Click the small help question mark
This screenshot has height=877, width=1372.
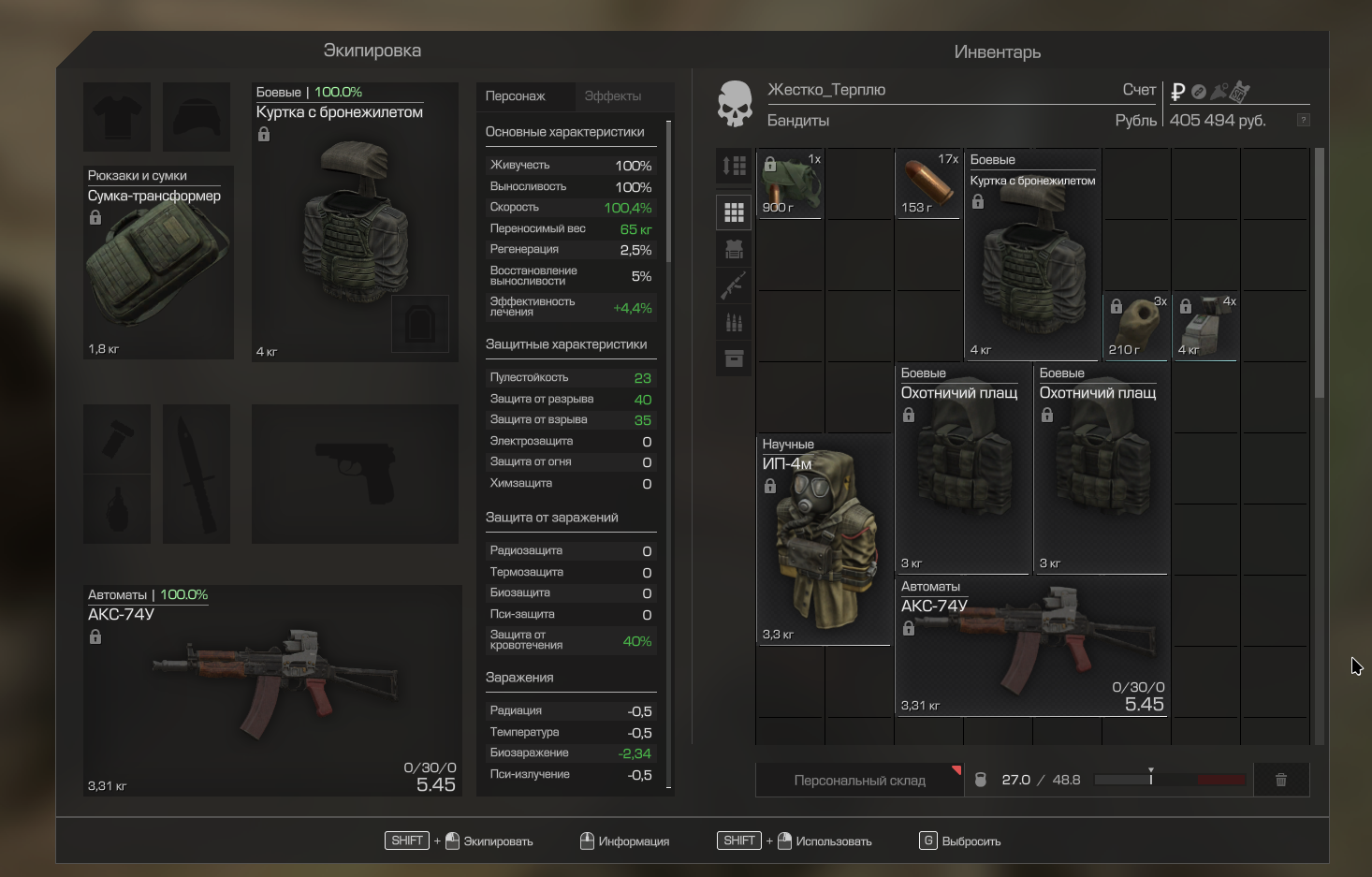[1303, 120]
